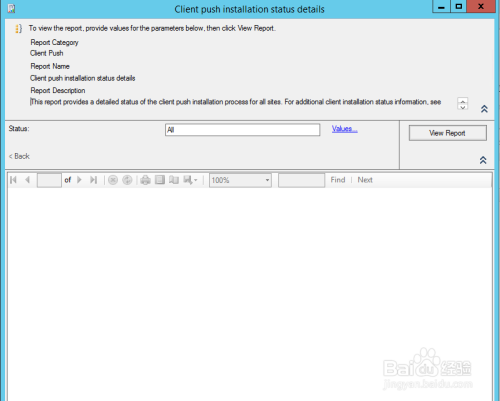This screenshot has height=401, width=500.
Task: Click the View Report button
Action: pos(448,133)
